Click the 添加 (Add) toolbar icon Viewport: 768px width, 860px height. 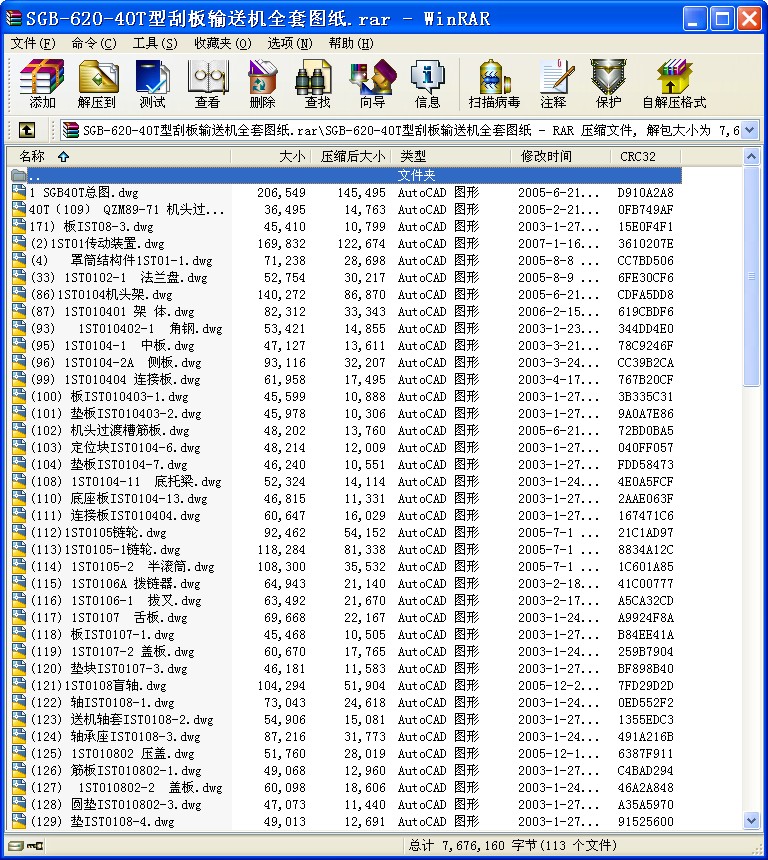(42, 84)
